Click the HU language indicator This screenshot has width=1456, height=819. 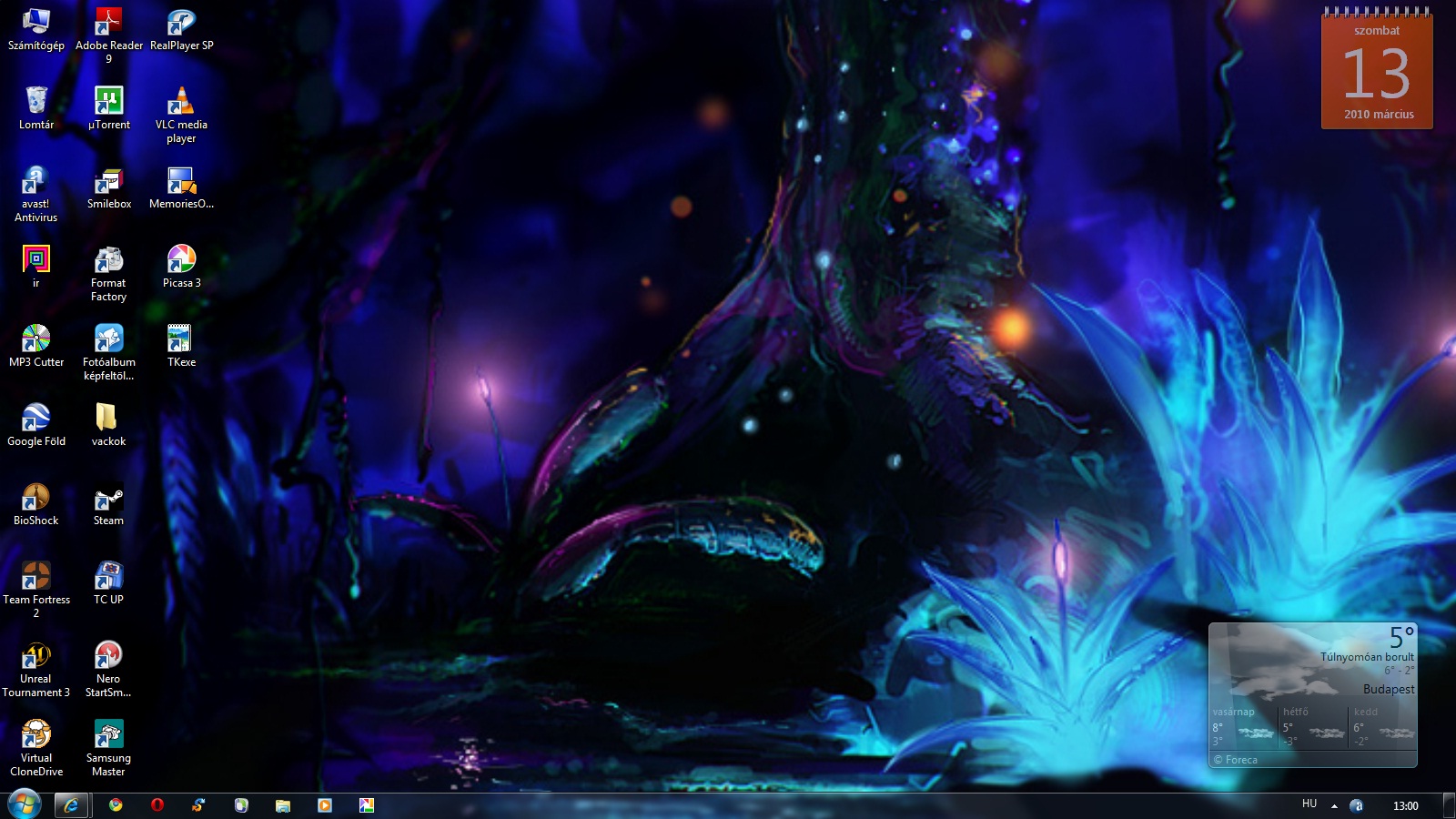pos(1309,804)
